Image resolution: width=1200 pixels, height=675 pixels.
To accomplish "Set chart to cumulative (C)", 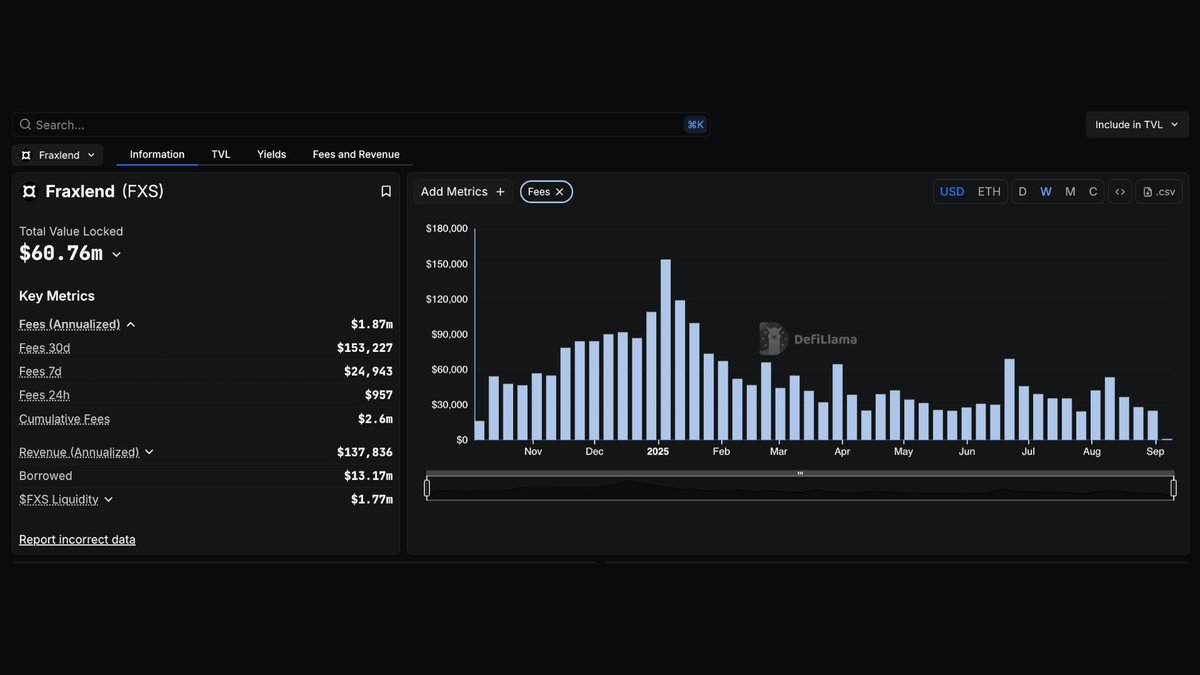I will (1093, 192).
